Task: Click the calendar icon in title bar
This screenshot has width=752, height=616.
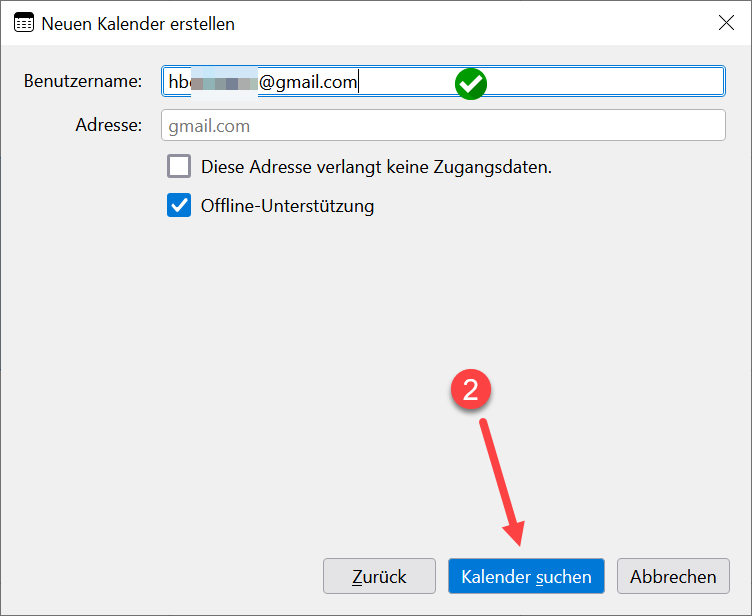Action: [23, 23]
